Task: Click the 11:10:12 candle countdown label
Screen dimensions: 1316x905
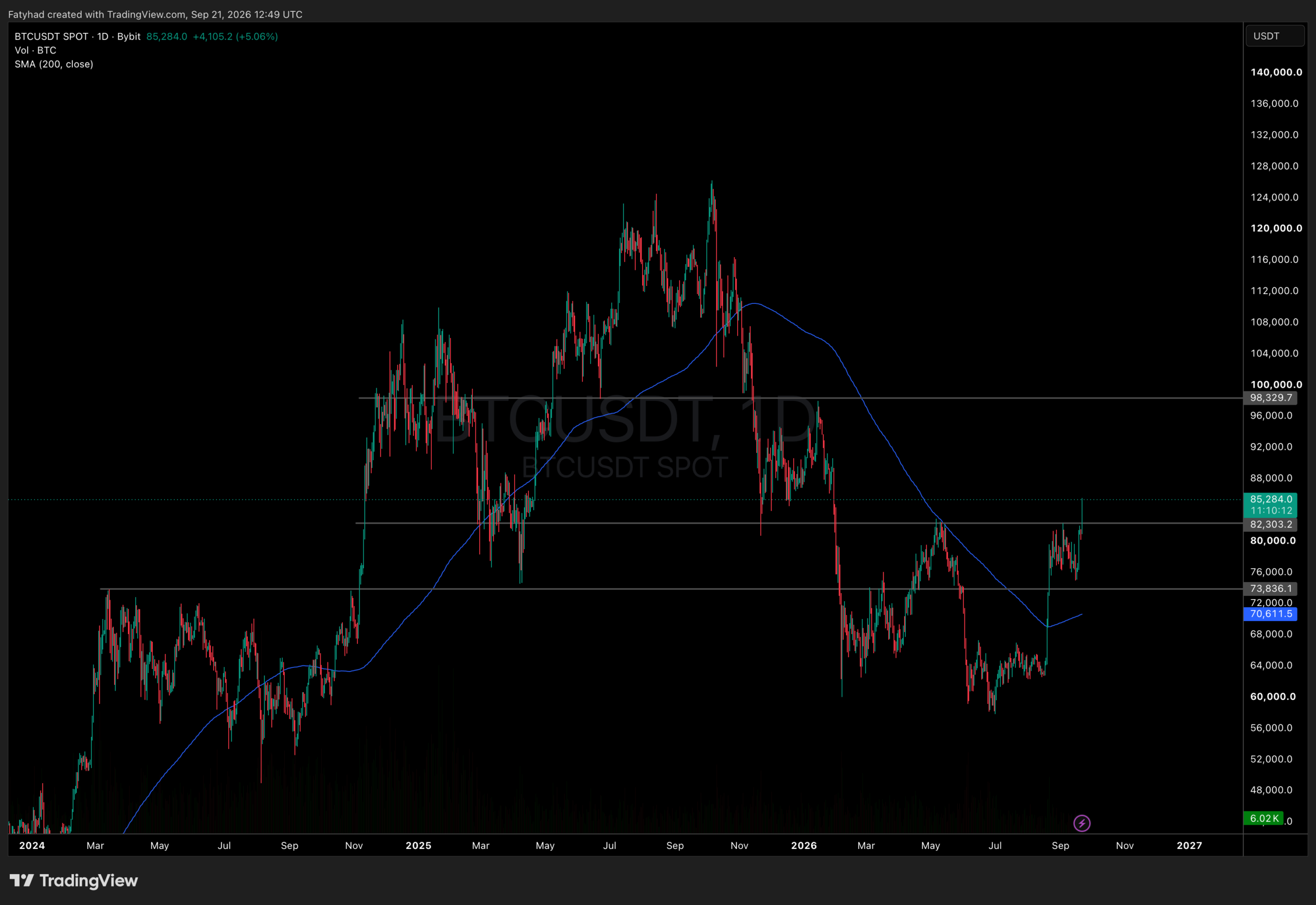Action: click(1271, 510)
